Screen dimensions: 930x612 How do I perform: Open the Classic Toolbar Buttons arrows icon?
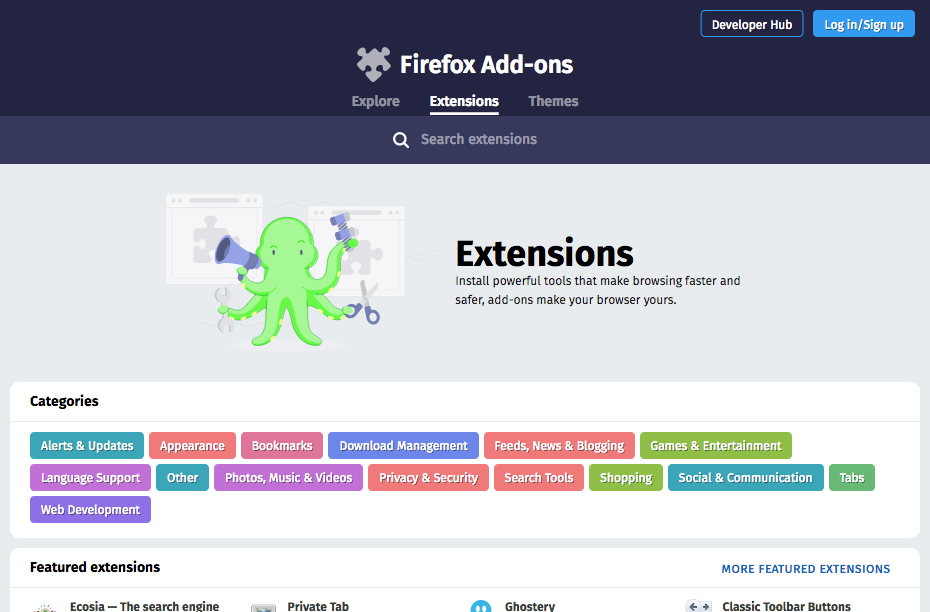tap(699, 606)
